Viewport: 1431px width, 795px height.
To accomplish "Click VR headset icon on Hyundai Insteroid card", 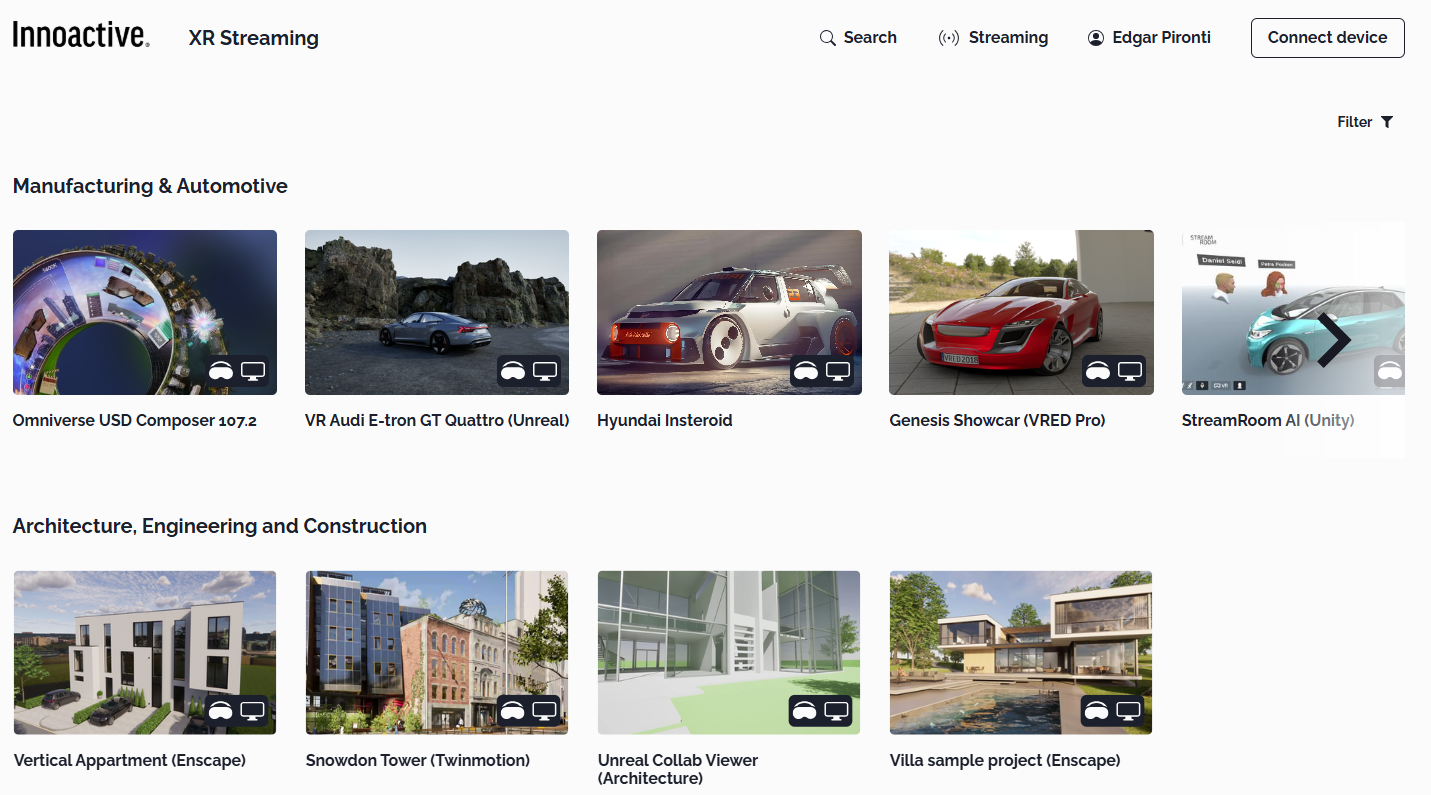I will (805, 371).
